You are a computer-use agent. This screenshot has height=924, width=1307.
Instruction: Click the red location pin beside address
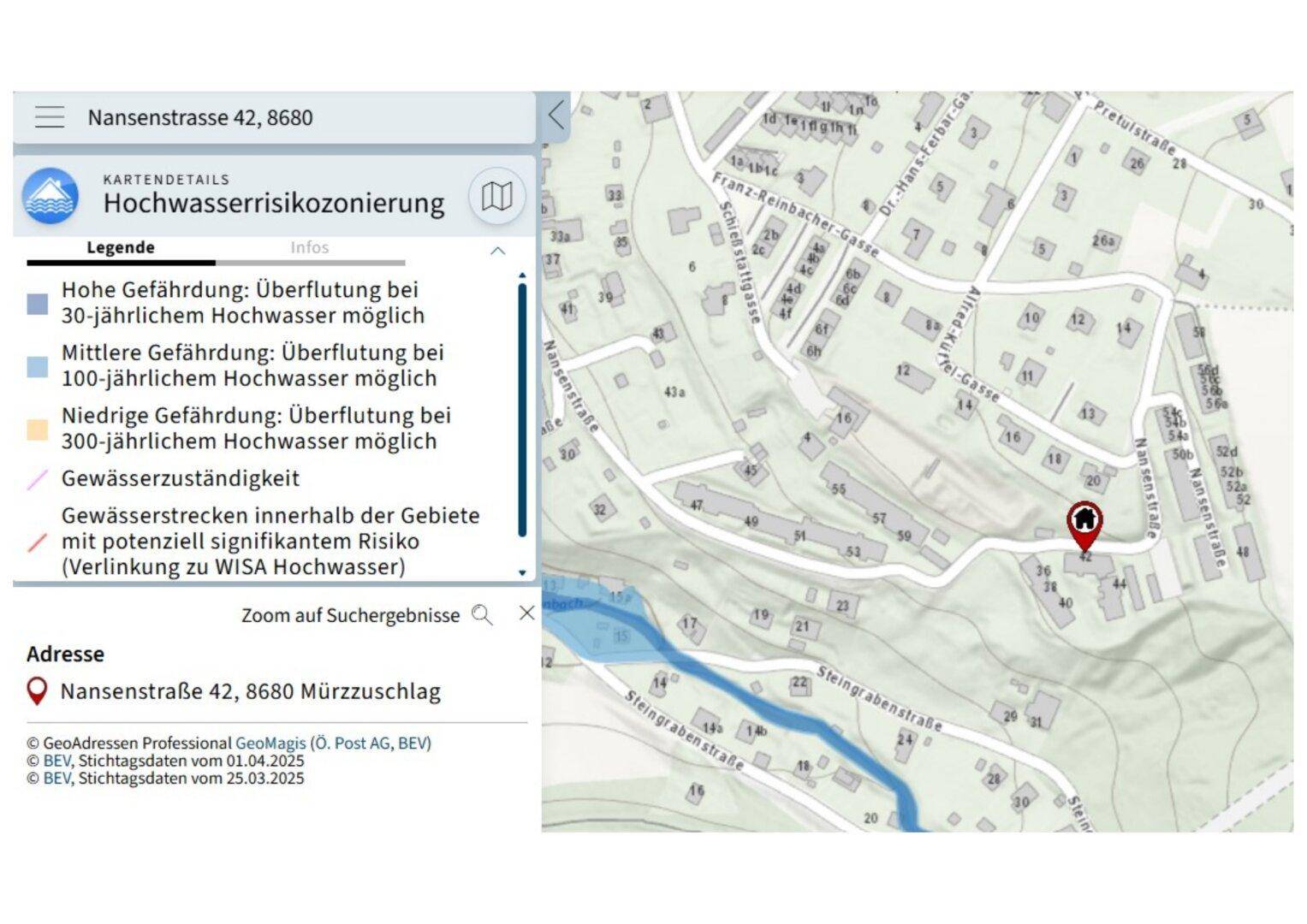coord(37,691)
